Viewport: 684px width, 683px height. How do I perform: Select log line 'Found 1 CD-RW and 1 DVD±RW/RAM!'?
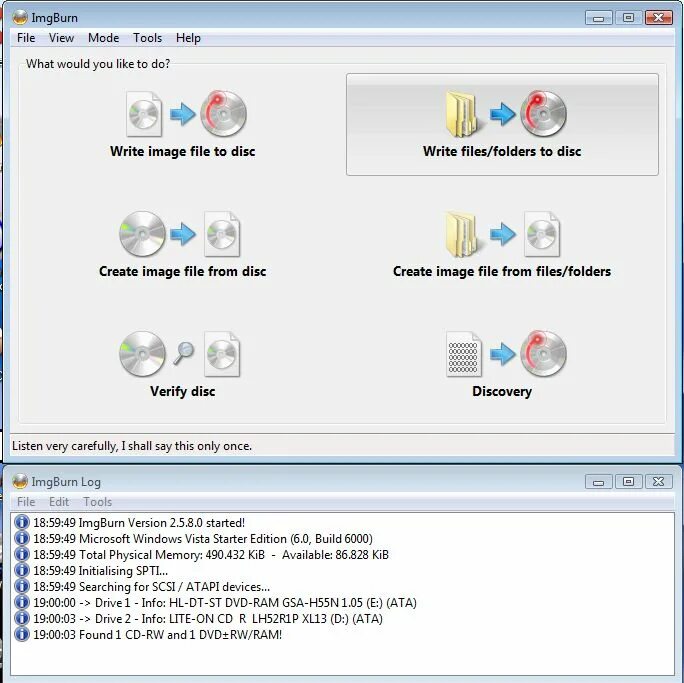point(157,635)
